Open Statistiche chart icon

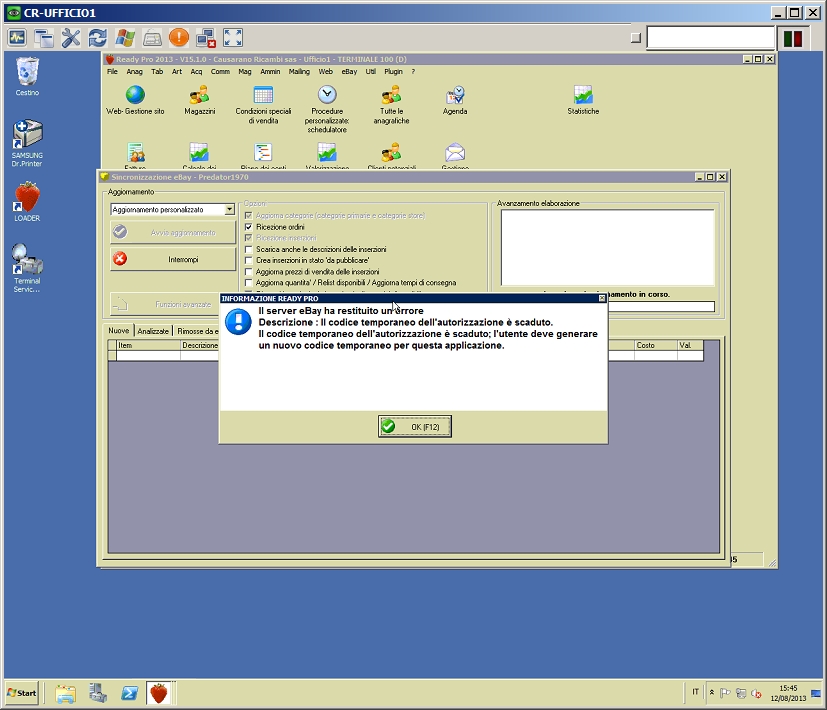(583, 100)
